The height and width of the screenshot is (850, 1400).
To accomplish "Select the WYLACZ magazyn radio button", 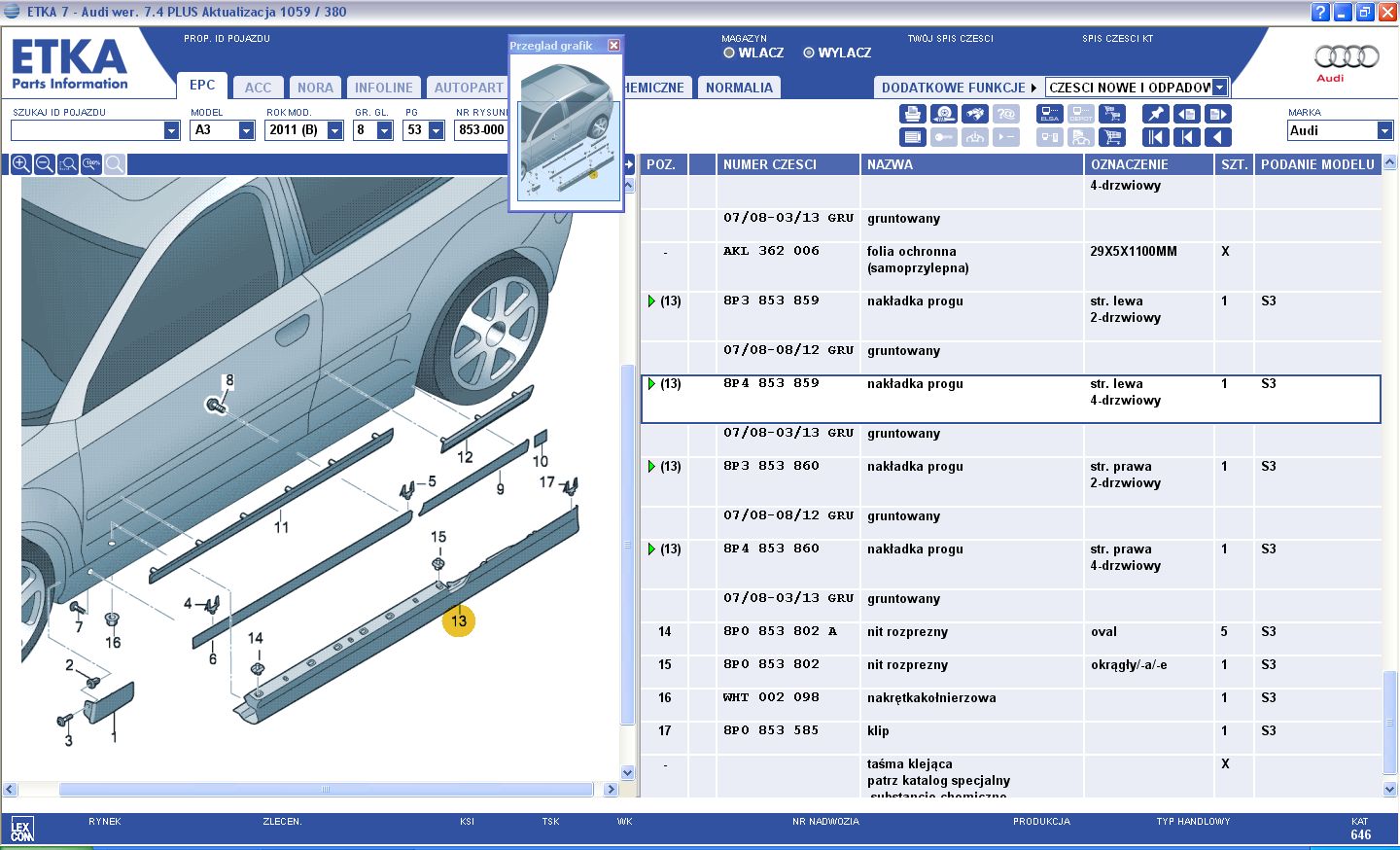I will (809, 53).
